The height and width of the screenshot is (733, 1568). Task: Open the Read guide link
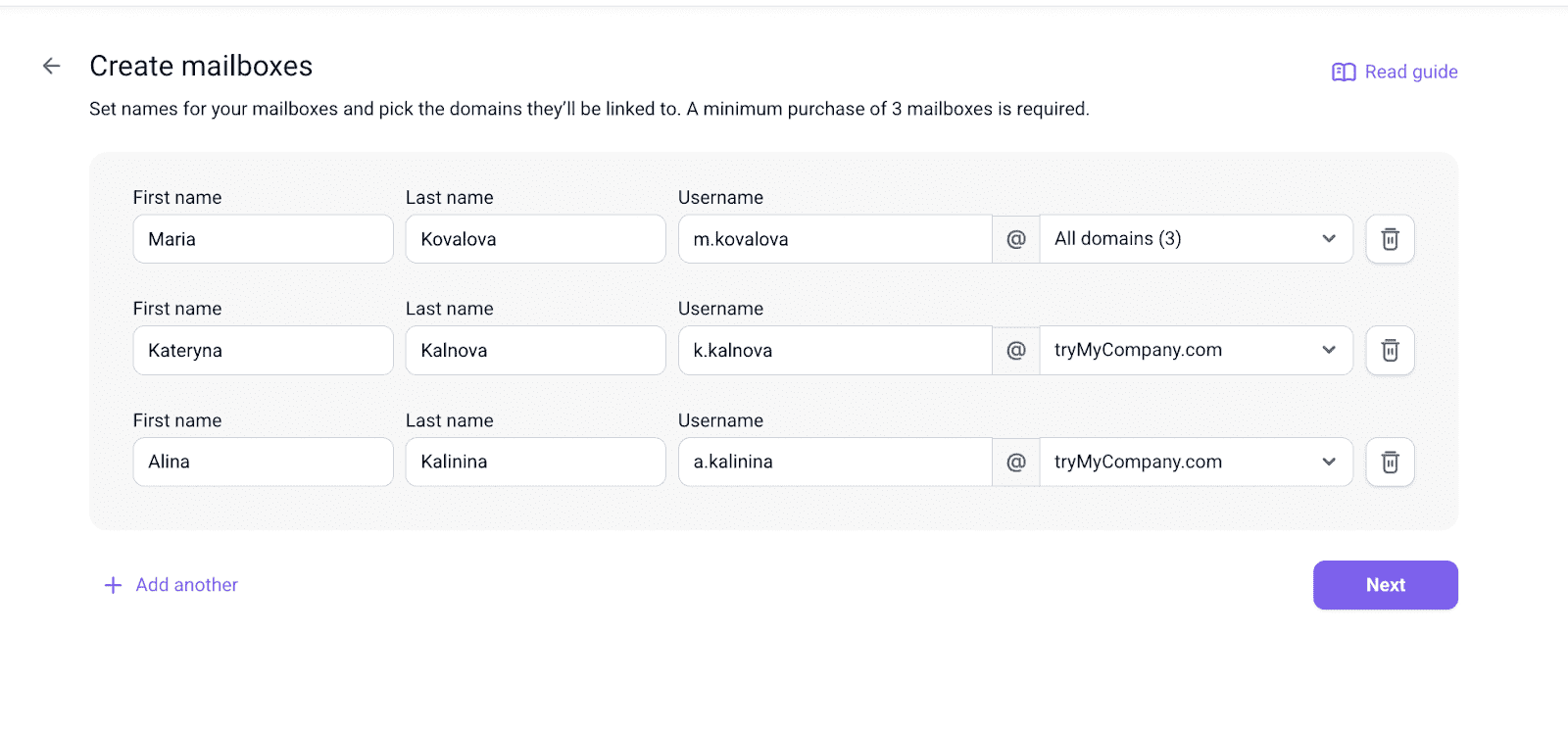click(1410, 73)
